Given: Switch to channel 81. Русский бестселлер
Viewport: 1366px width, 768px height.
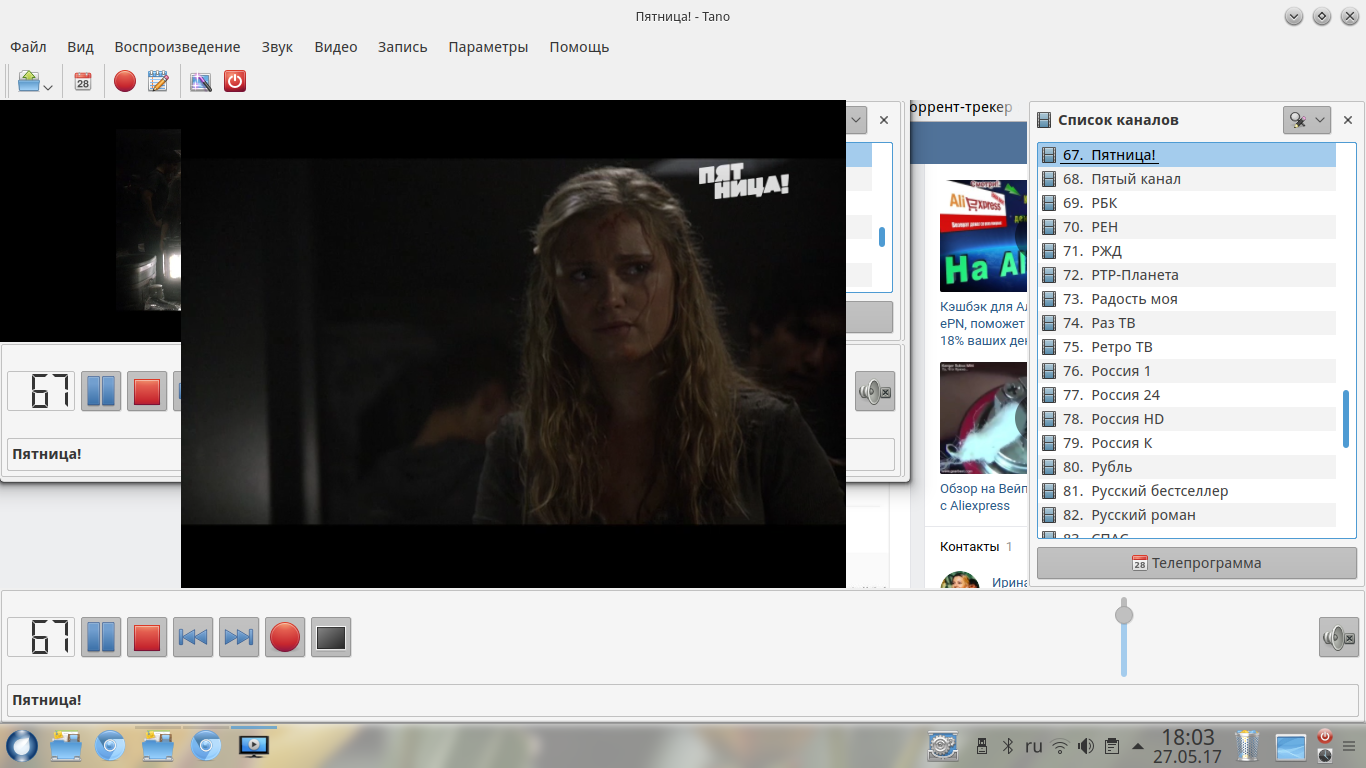Looking at the screenshot, I should click(1188, 491).
